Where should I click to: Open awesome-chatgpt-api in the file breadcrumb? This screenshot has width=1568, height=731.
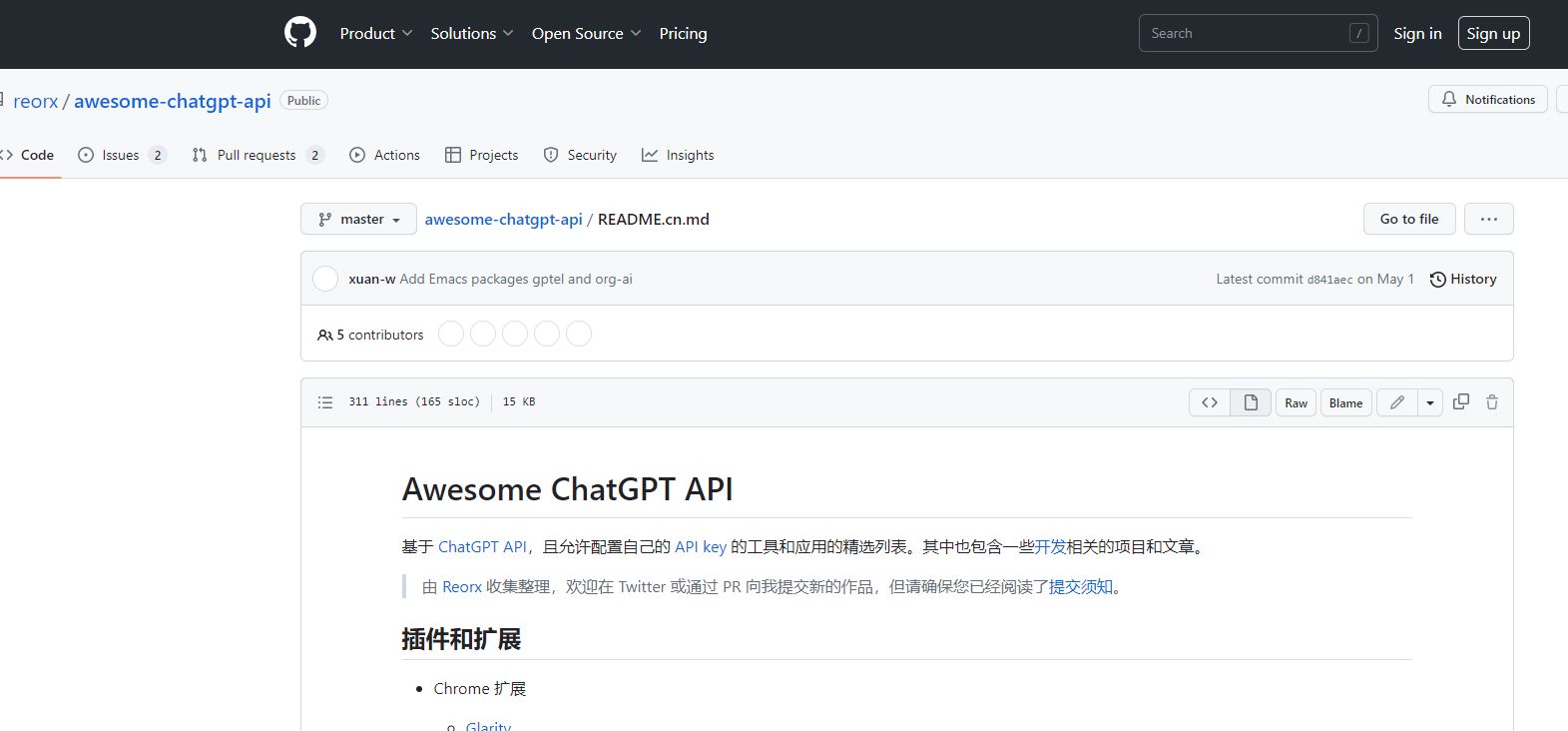(503, 219)
